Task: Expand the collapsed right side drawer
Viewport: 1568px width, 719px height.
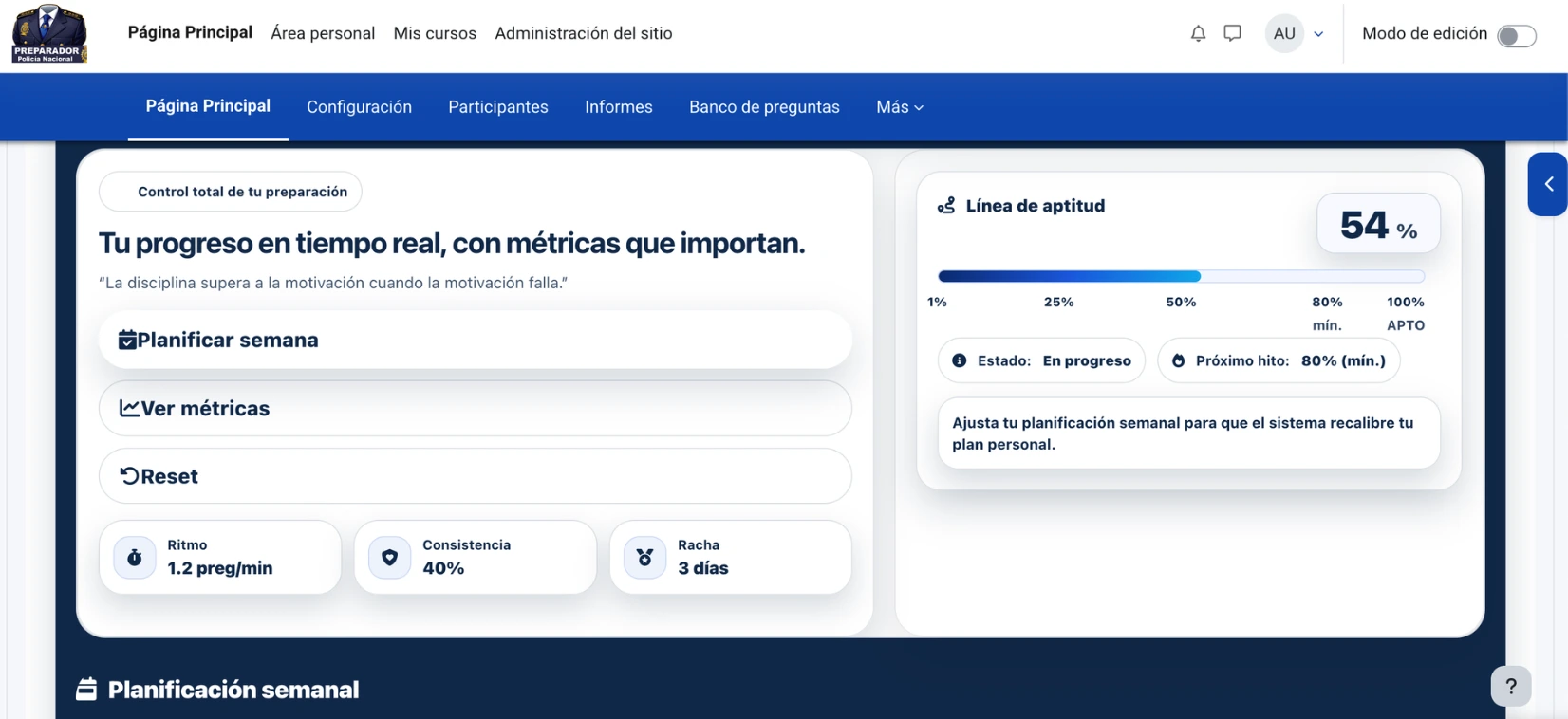Action: point(1548,184)
